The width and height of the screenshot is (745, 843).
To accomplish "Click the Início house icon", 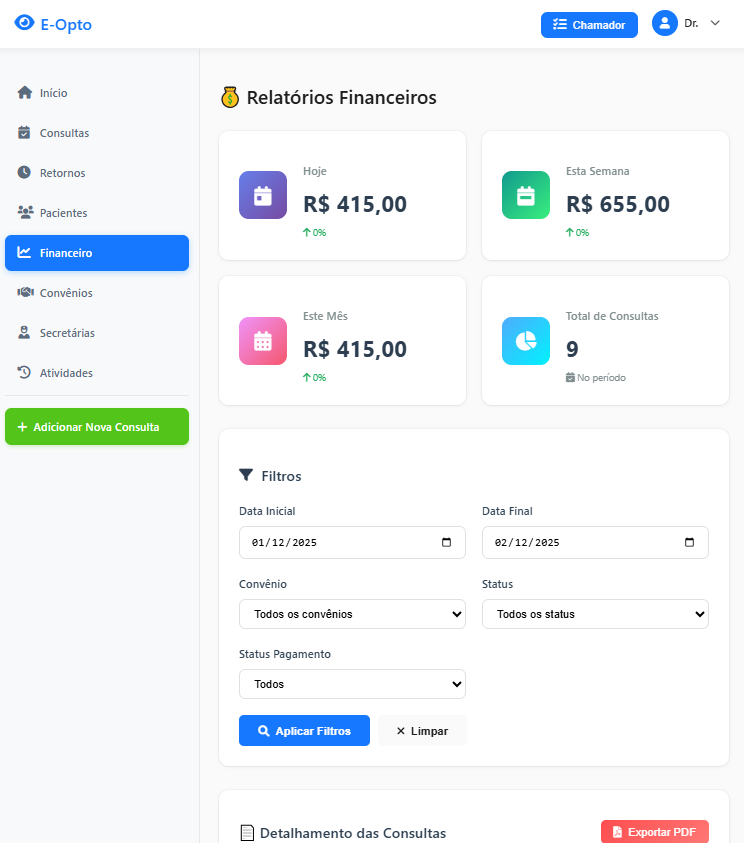I will pyautogui.click(x=24, y=92).
